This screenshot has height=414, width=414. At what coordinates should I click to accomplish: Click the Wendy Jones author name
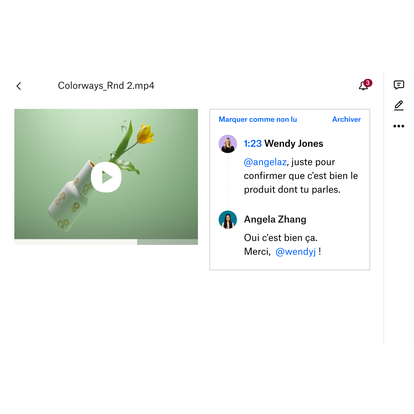(294, 144)
